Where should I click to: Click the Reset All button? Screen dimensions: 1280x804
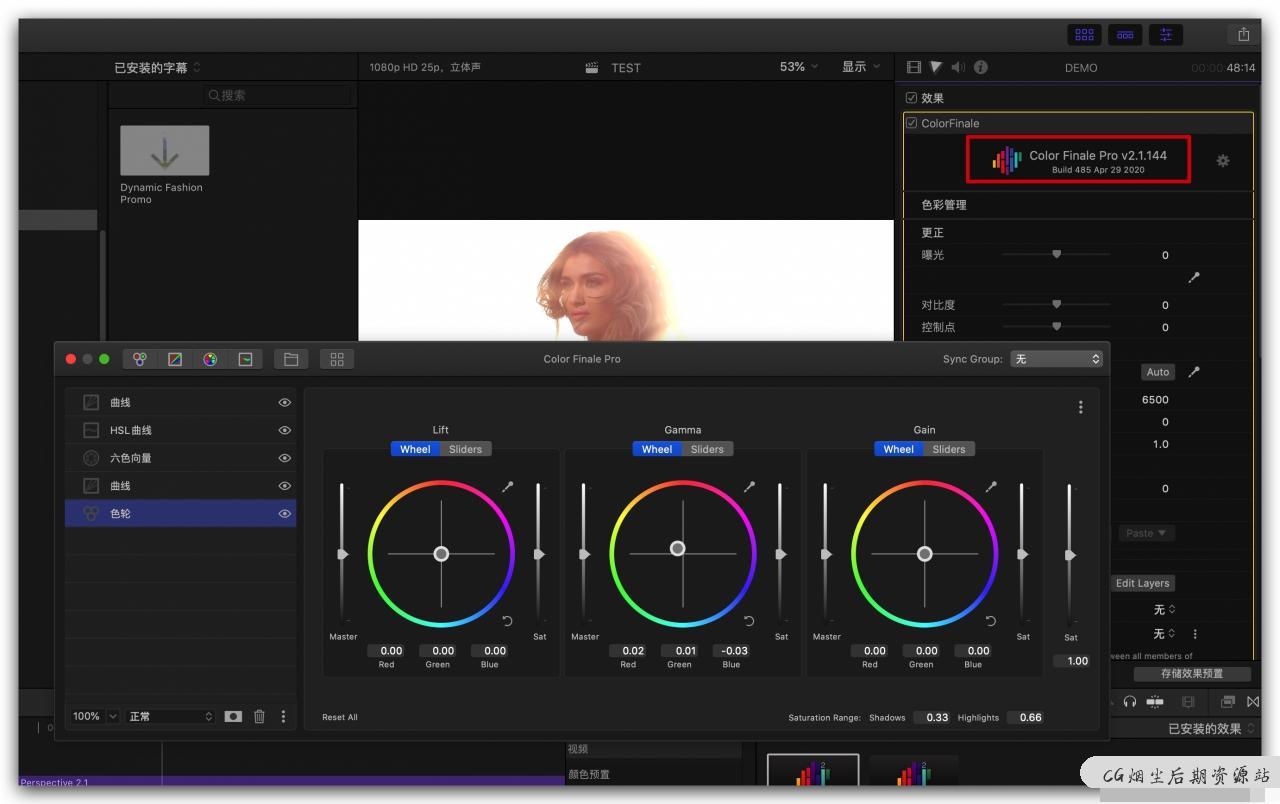(340, 717)
